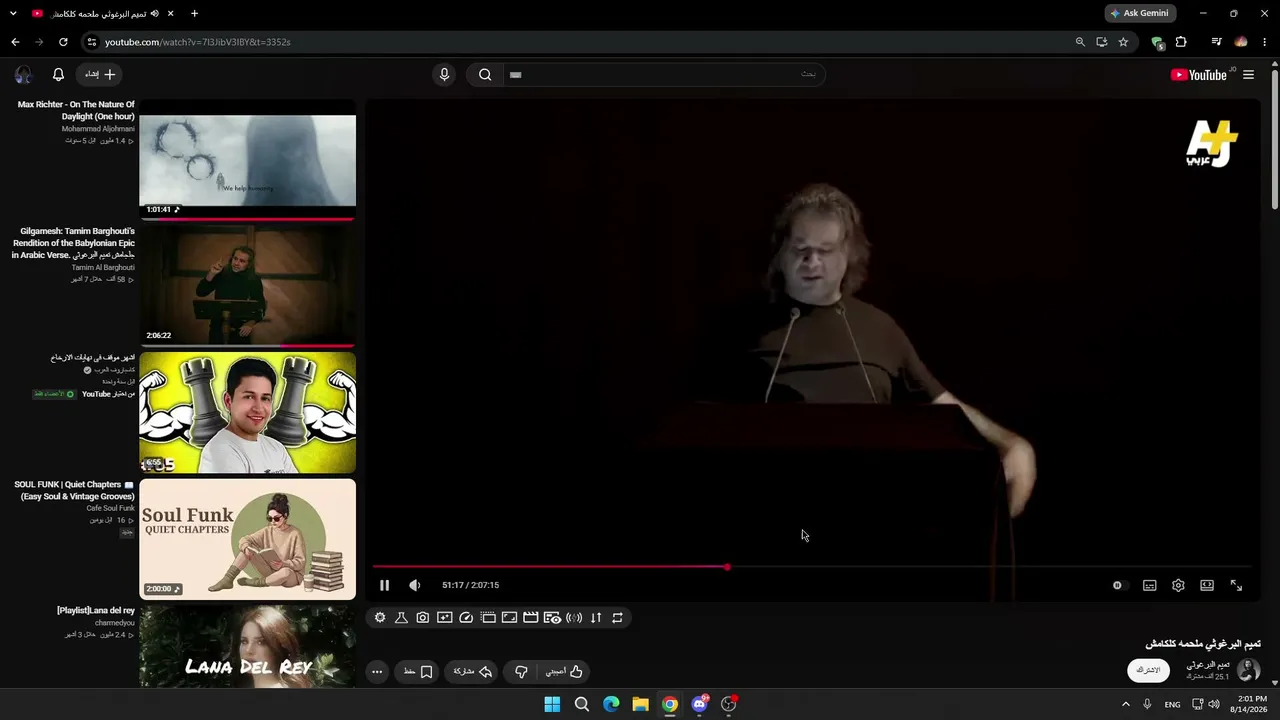
Task: Open a new browser tab
Action: (194, 14)
